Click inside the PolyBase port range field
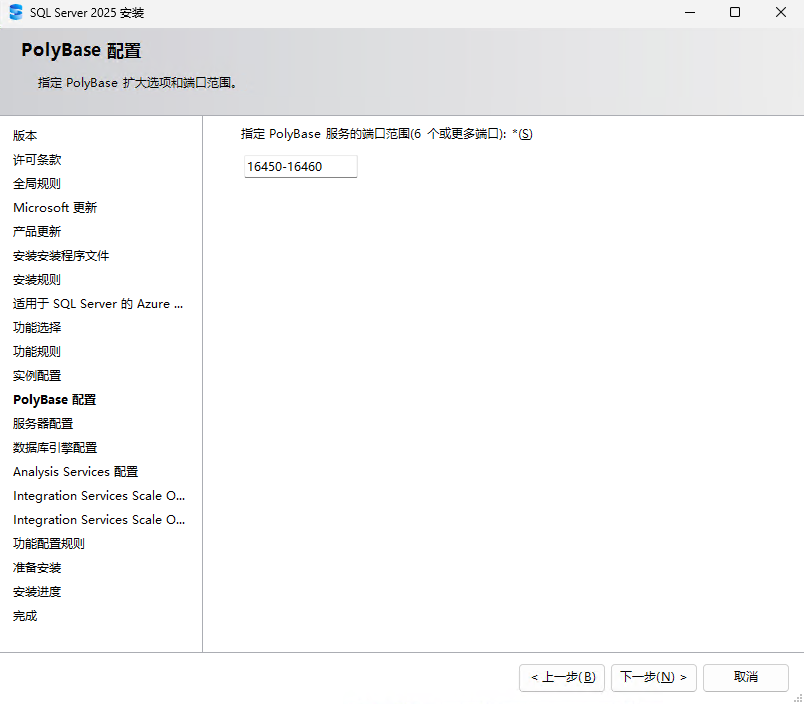The width and height of the screenshot is (804, 704). (x=299, y=166)
